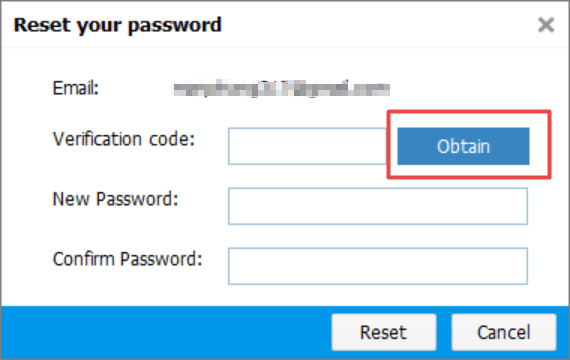Image resolution: width=570 pixels, height=360 pixels.
Task: Dismiss the dialog with the X icon
Action: click(x=546, y=25)
